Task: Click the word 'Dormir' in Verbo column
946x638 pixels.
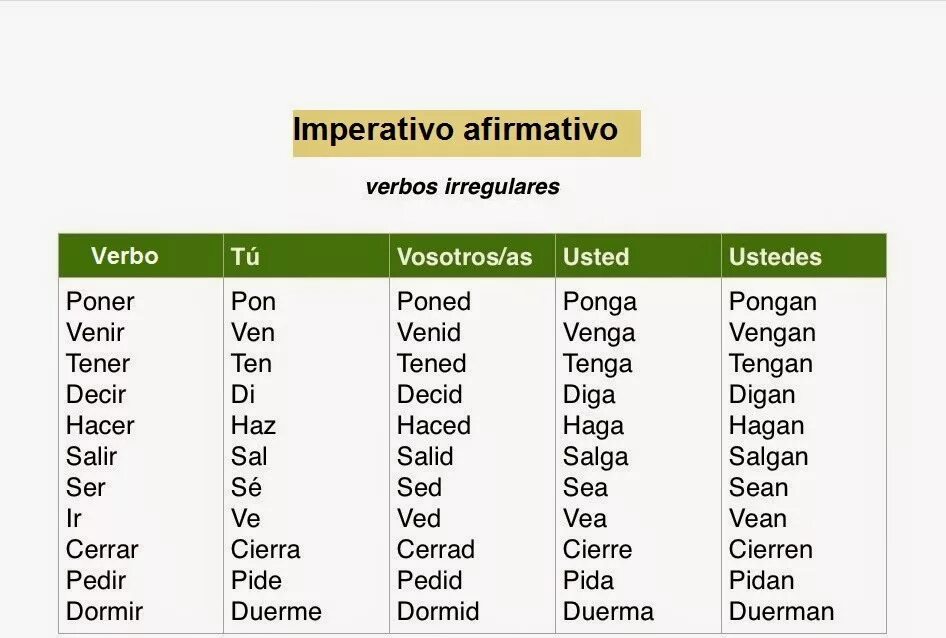Action: click(104, 612)
